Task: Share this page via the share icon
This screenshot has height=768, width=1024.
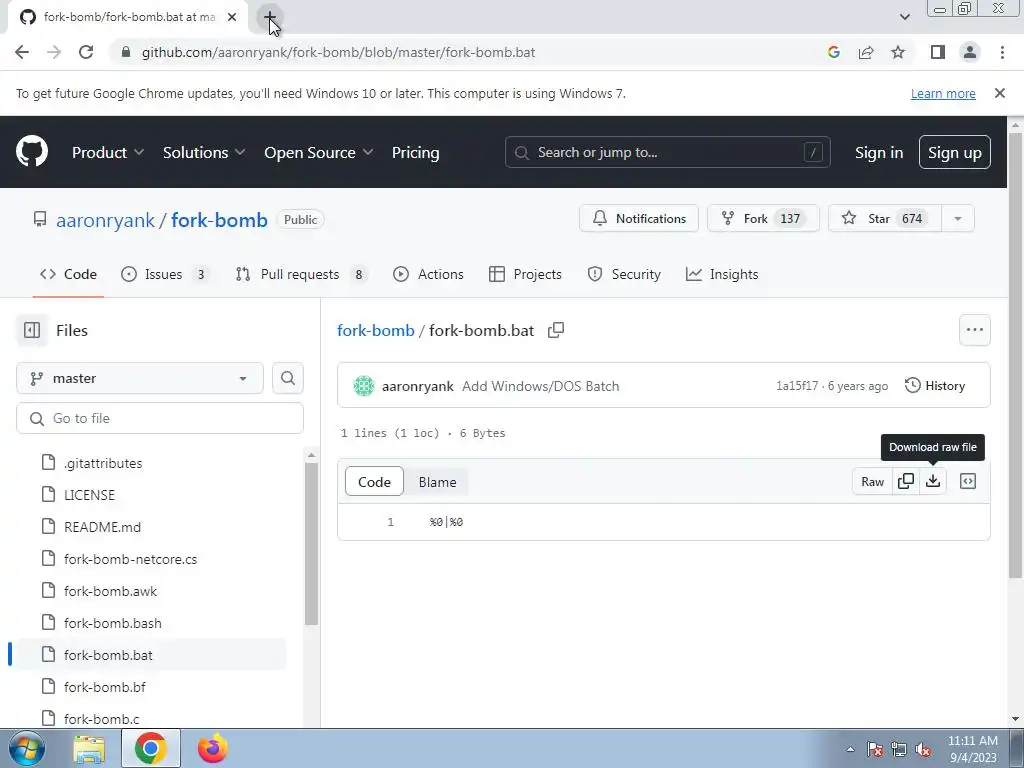Action: pos(866,52)
